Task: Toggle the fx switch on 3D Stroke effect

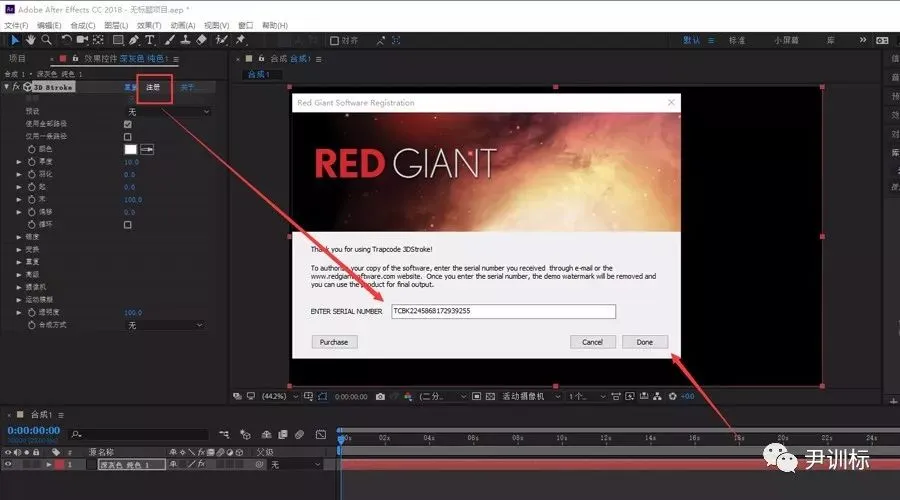Action: 16,87
